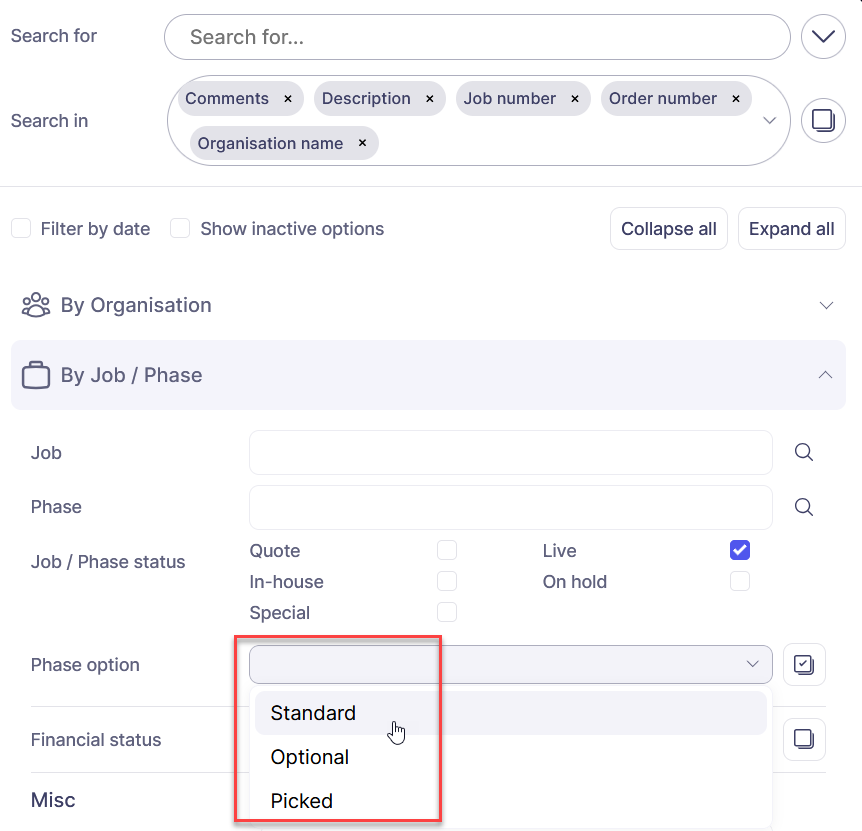This screenshot has width=862, height=831.
Task: Open the search options chevron button
Action: tap(823, 37)
